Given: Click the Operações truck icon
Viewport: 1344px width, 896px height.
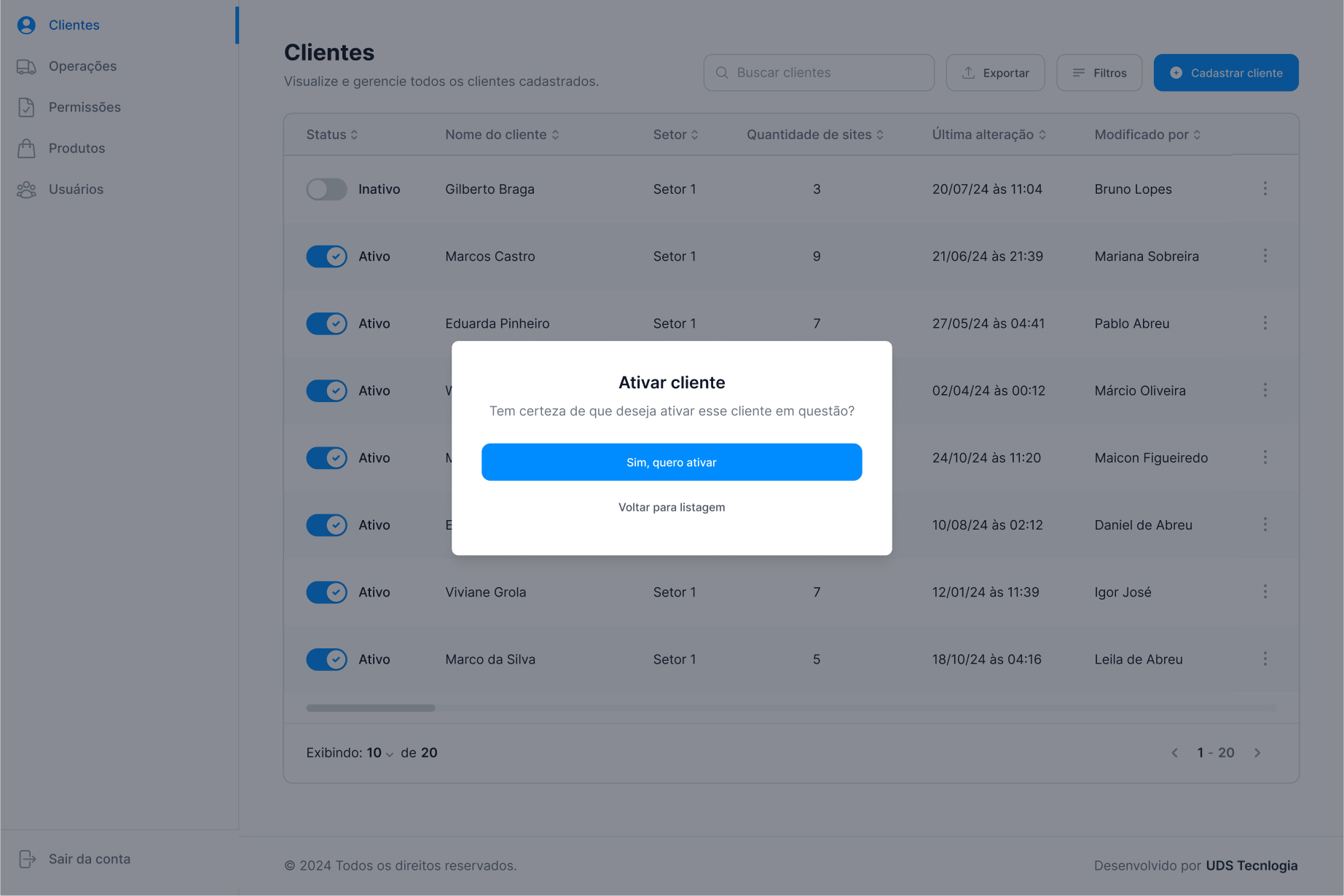Looking at the screenshot, I should coord(26,66).
